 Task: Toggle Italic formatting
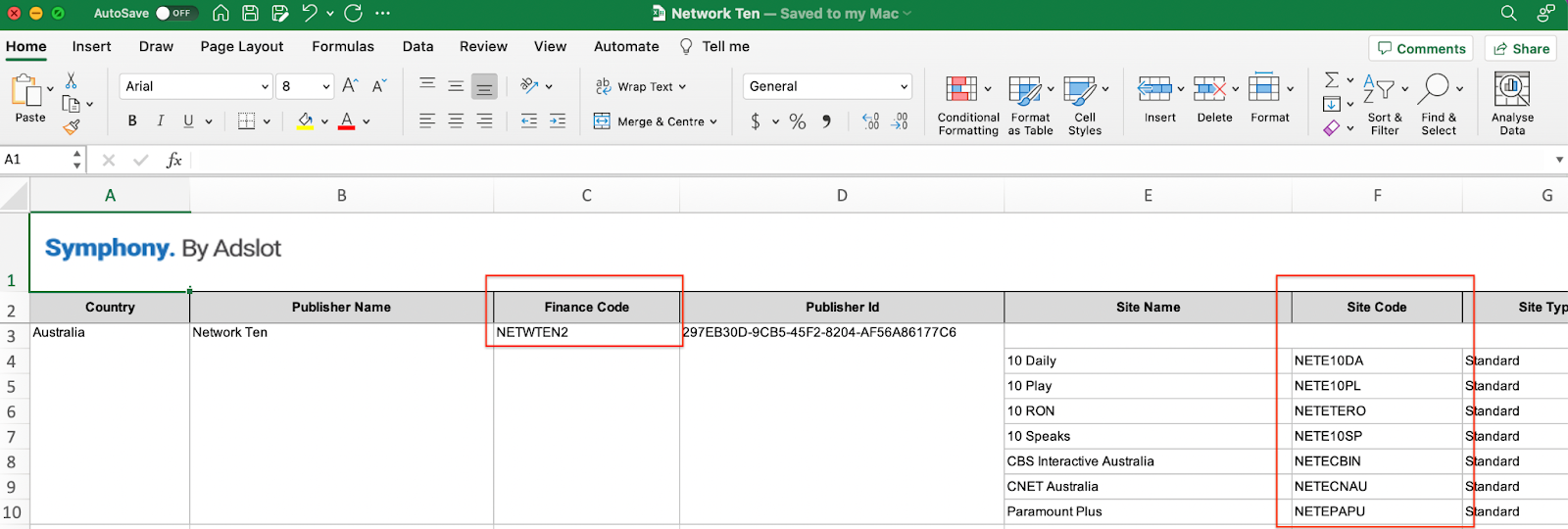pos(160,121)
